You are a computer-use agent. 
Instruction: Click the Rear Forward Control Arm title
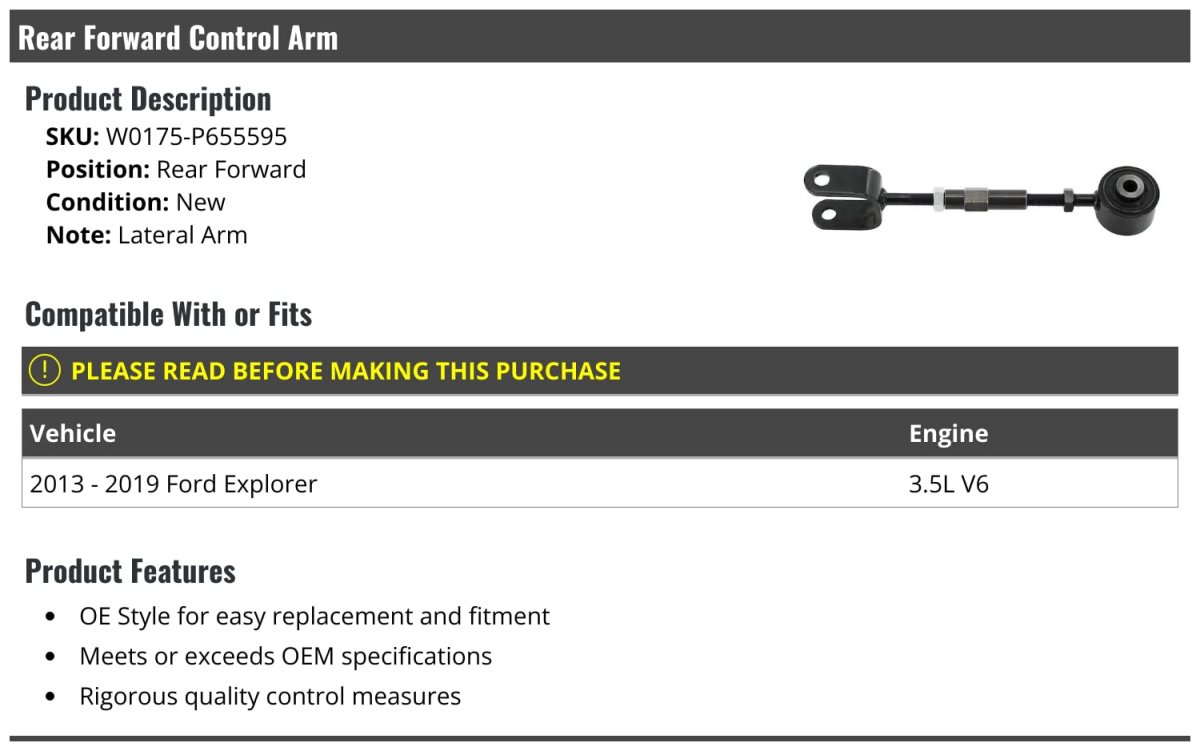click(x=178, y=38)
